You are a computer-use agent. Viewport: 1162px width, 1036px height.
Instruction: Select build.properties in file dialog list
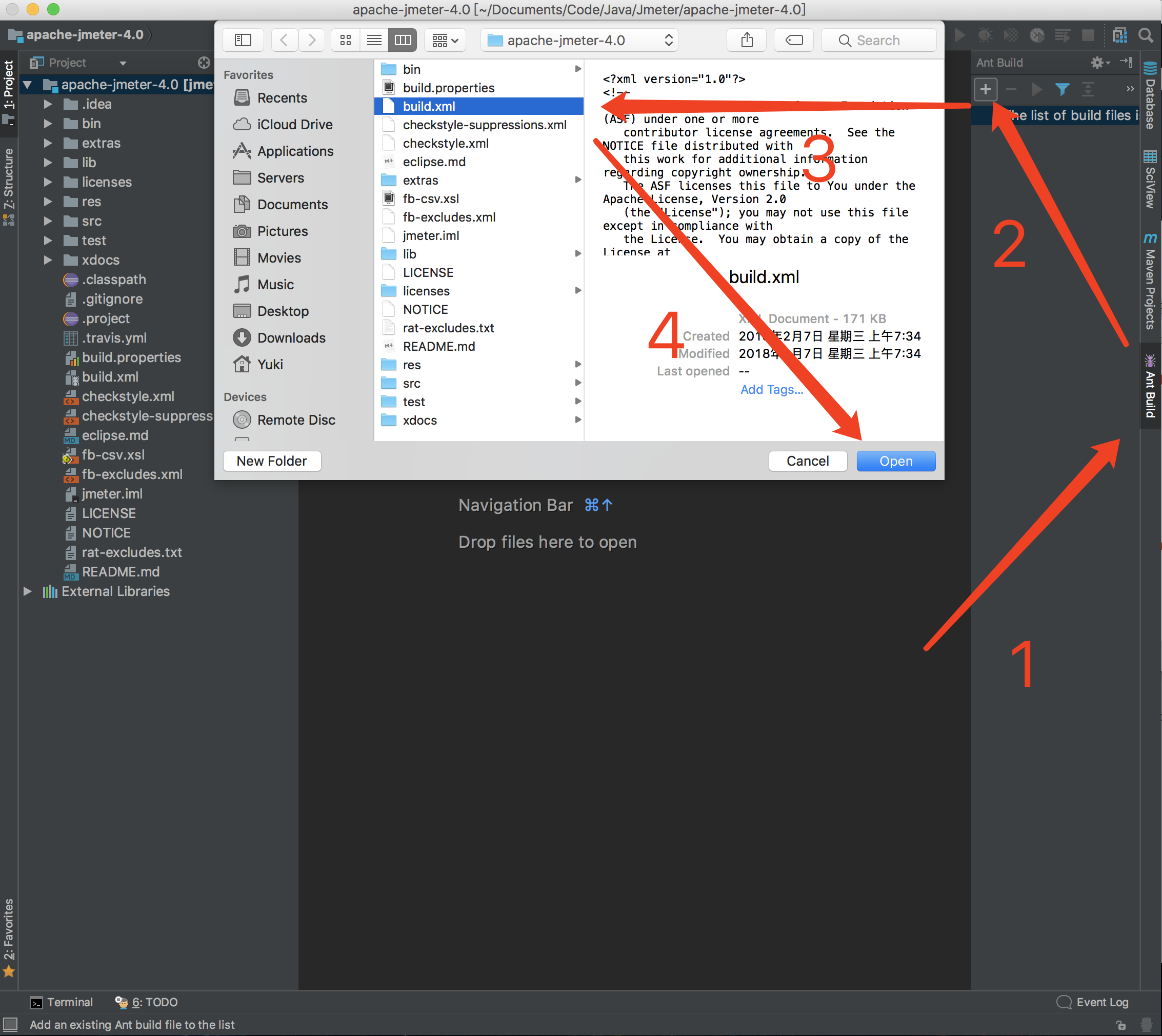pos(478,88)
